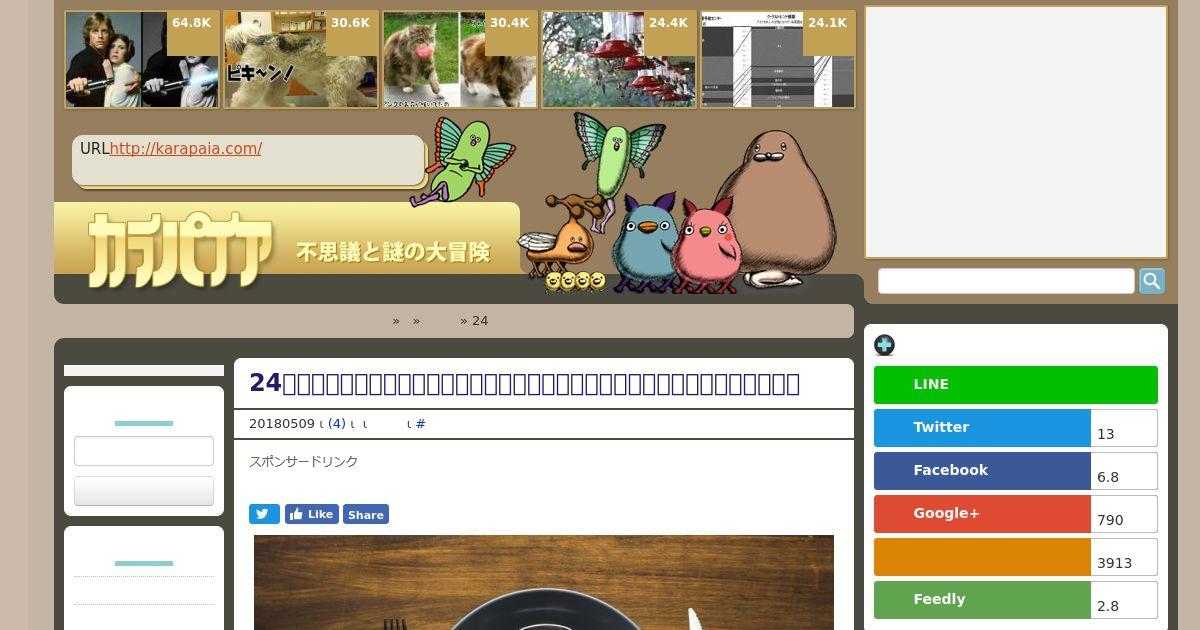Click the # tag link in article meta
Screen dimensions: 1200x630
click(x=421, y=424)
